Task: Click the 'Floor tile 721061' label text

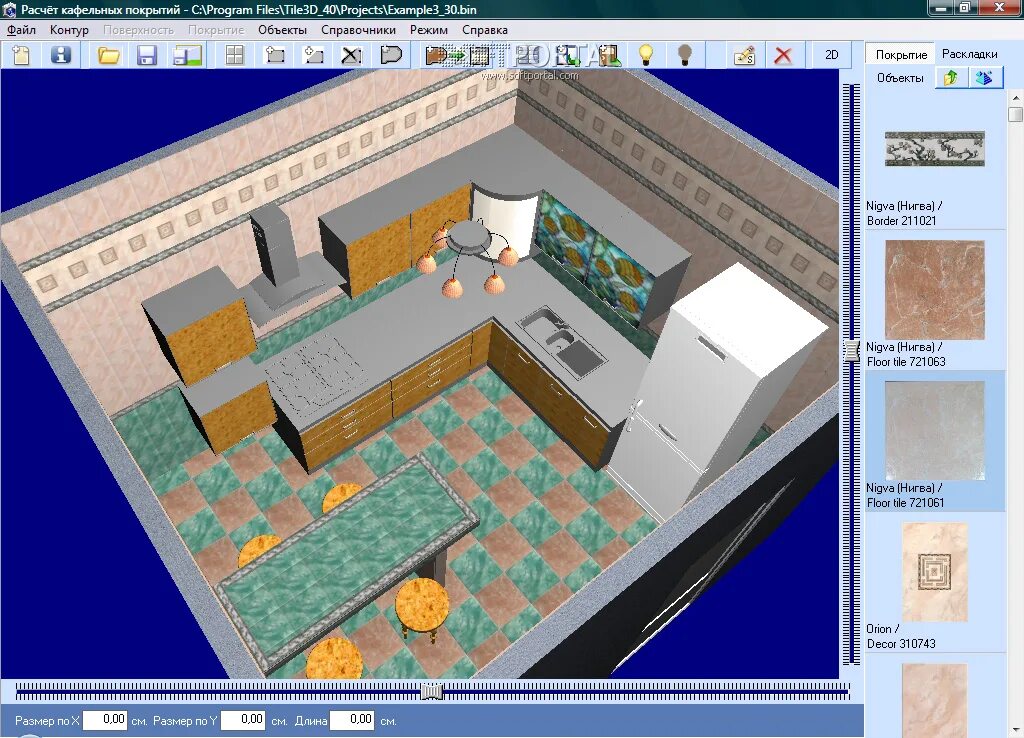Action: point(905,503)
